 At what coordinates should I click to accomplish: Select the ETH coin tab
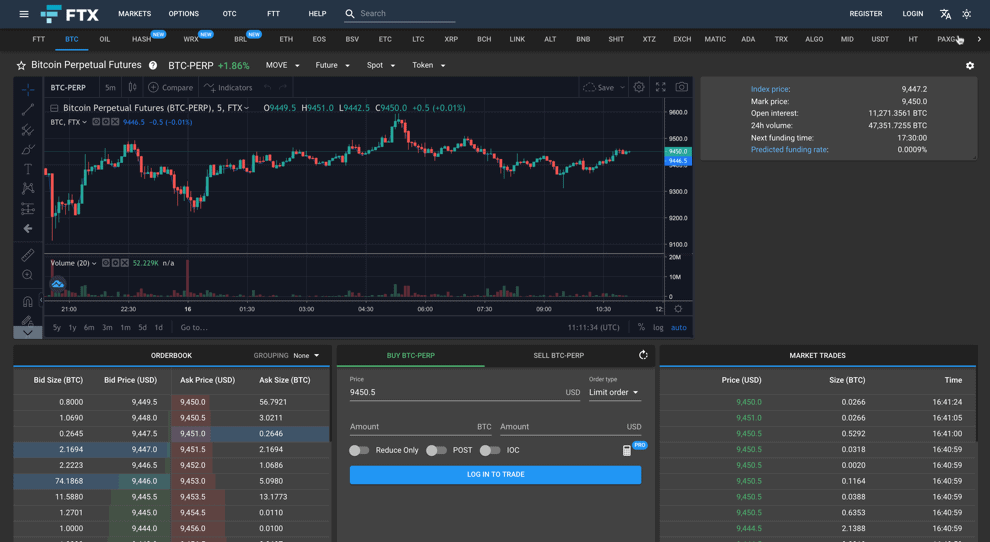pos(286,39)
